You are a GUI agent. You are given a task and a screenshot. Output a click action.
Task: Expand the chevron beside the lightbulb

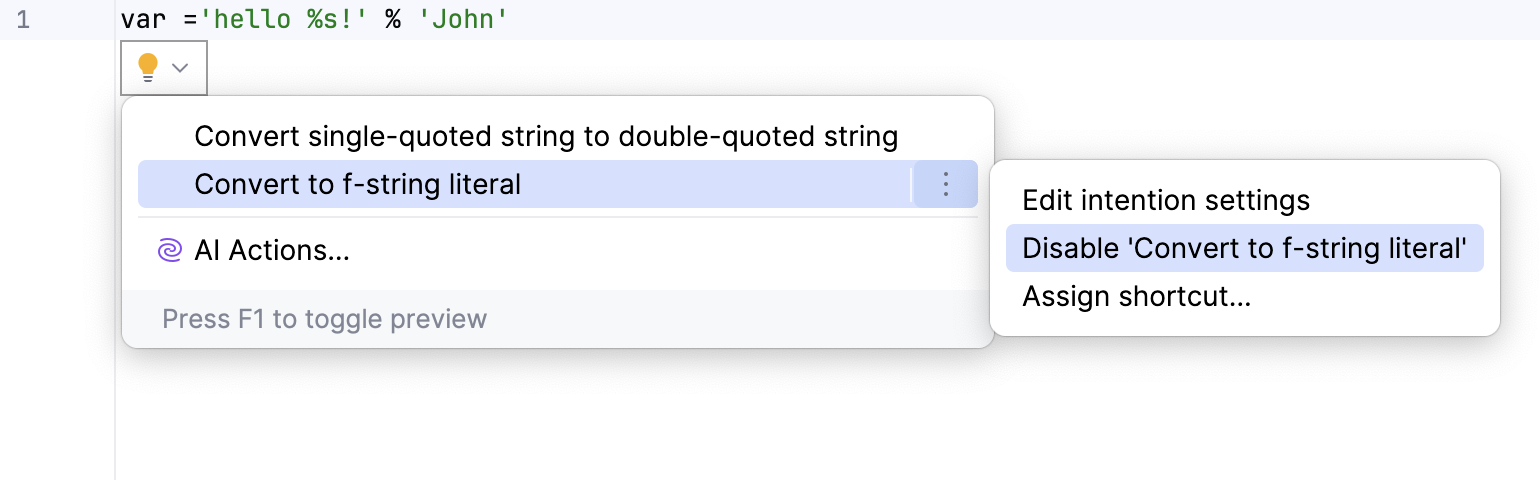181,68
